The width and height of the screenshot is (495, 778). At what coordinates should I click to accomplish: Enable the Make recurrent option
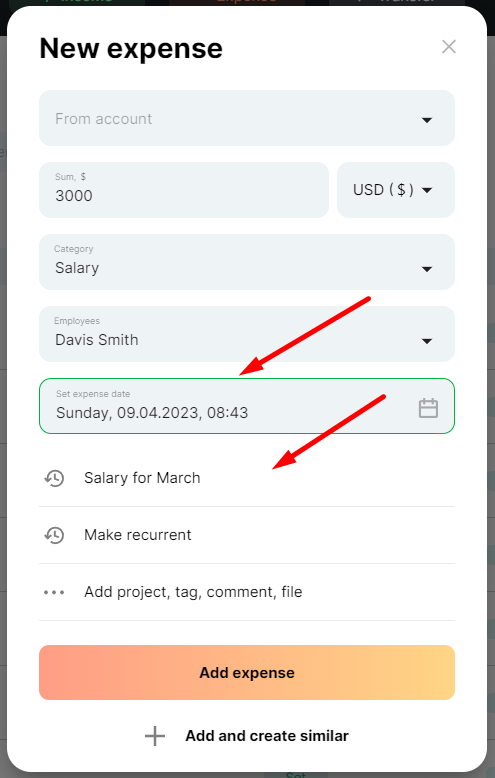[x=247, y=535]
